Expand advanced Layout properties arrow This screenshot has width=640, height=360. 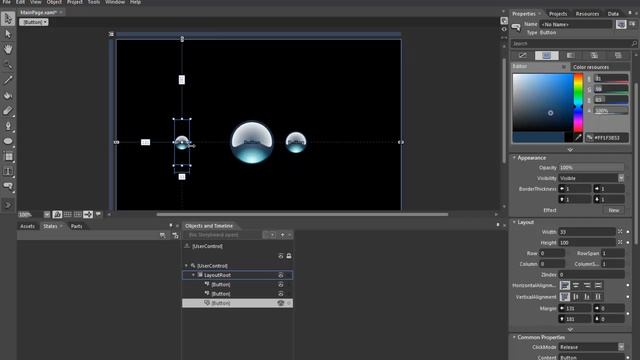(x=570, y=329)
